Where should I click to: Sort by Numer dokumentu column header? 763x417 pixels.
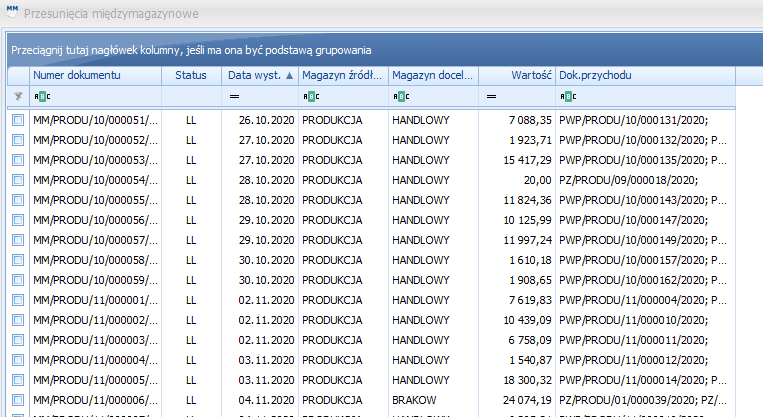(x=95, y=75)
